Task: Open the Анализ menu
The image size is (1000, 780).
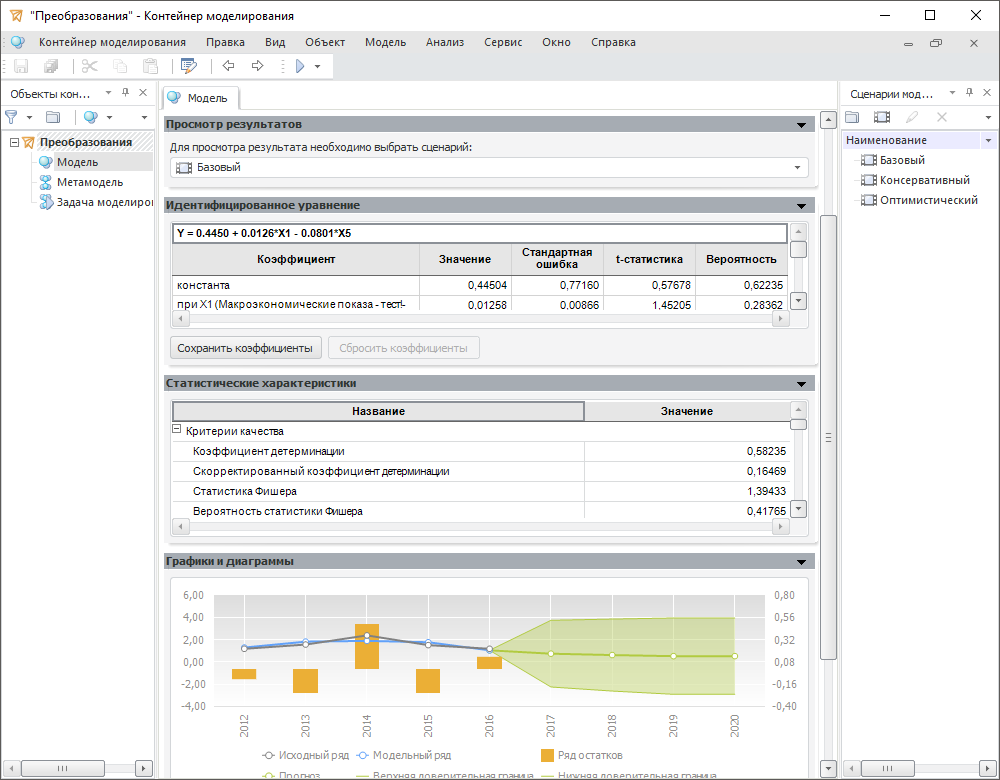Action: point(444,42)
